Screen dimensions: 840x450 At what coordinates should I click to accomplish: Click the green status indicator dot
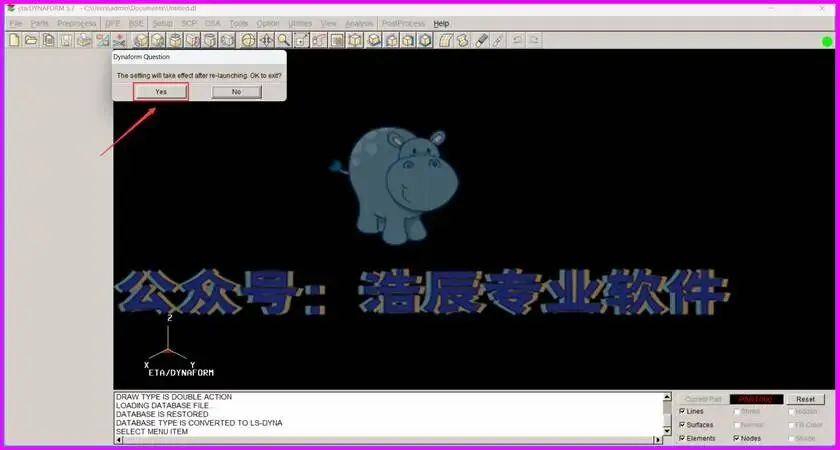click(827, 41)
